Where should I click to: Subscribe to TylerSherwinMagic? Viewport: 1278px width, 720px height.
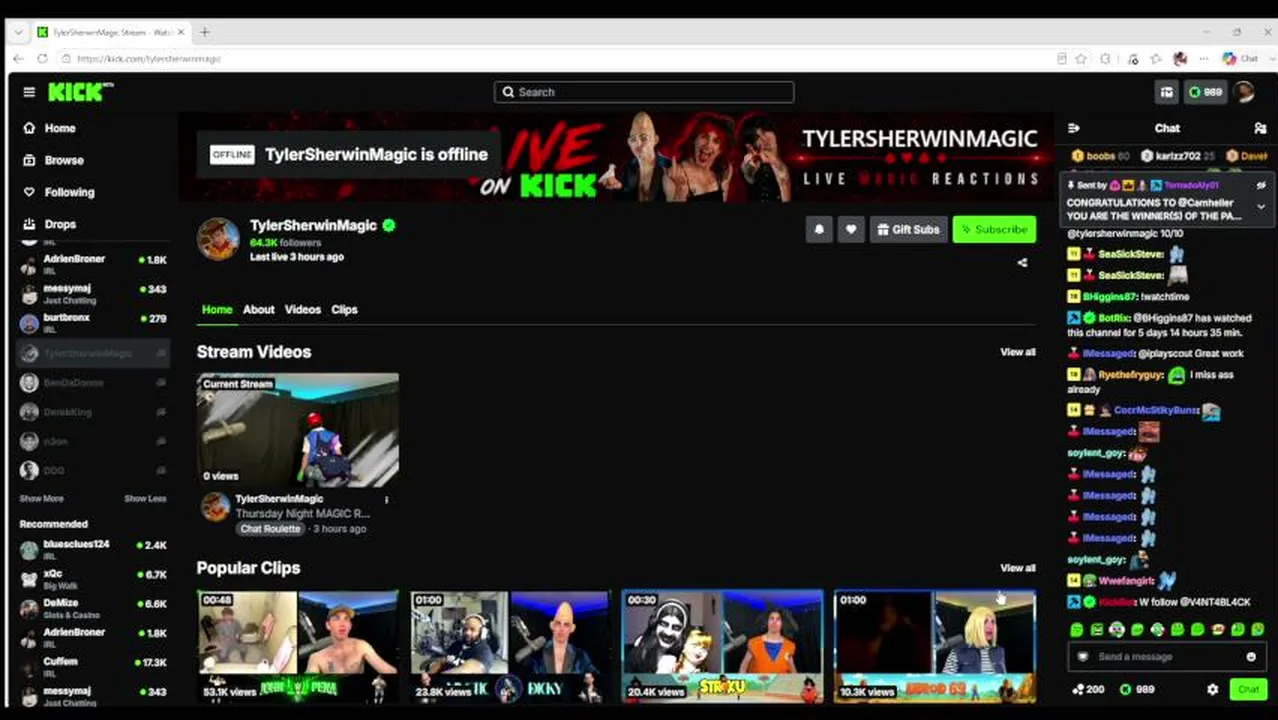[x=994, y=229]
